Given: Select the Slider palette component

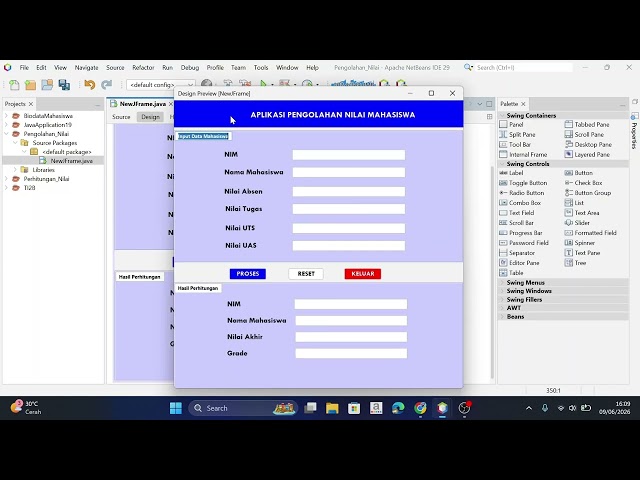Looking at the screenshot, I should click(578, 223).
